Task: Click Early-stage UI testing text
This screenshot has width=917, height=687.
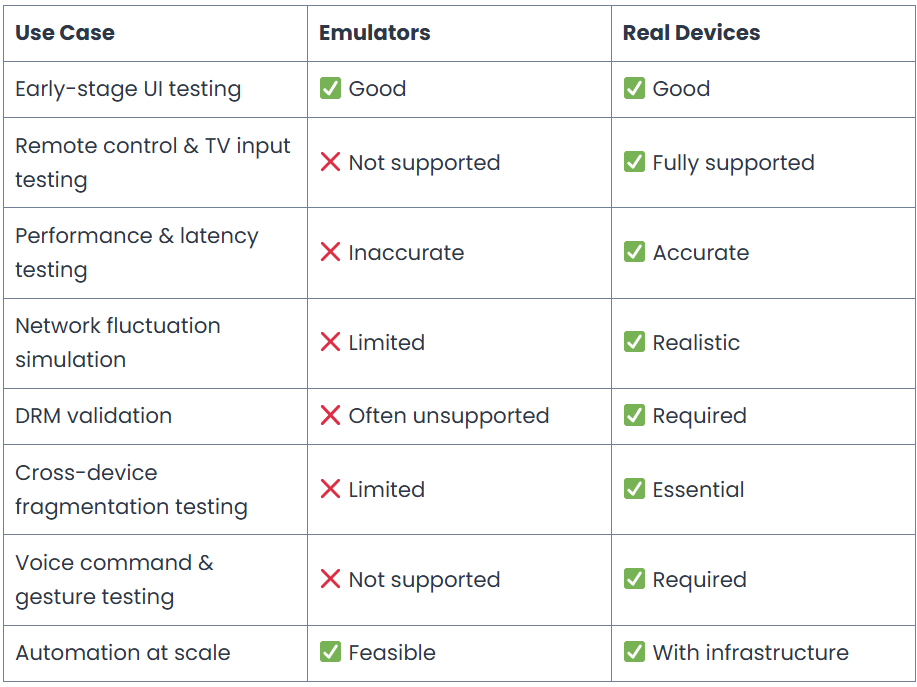Action: [x=128, y=89]
